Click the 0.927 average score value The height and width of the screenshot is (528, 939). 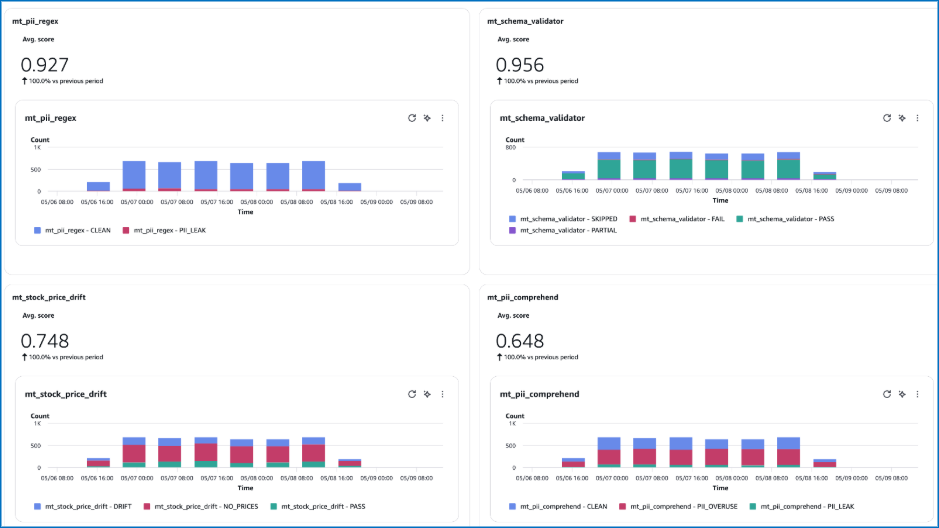tap(45, 65)
